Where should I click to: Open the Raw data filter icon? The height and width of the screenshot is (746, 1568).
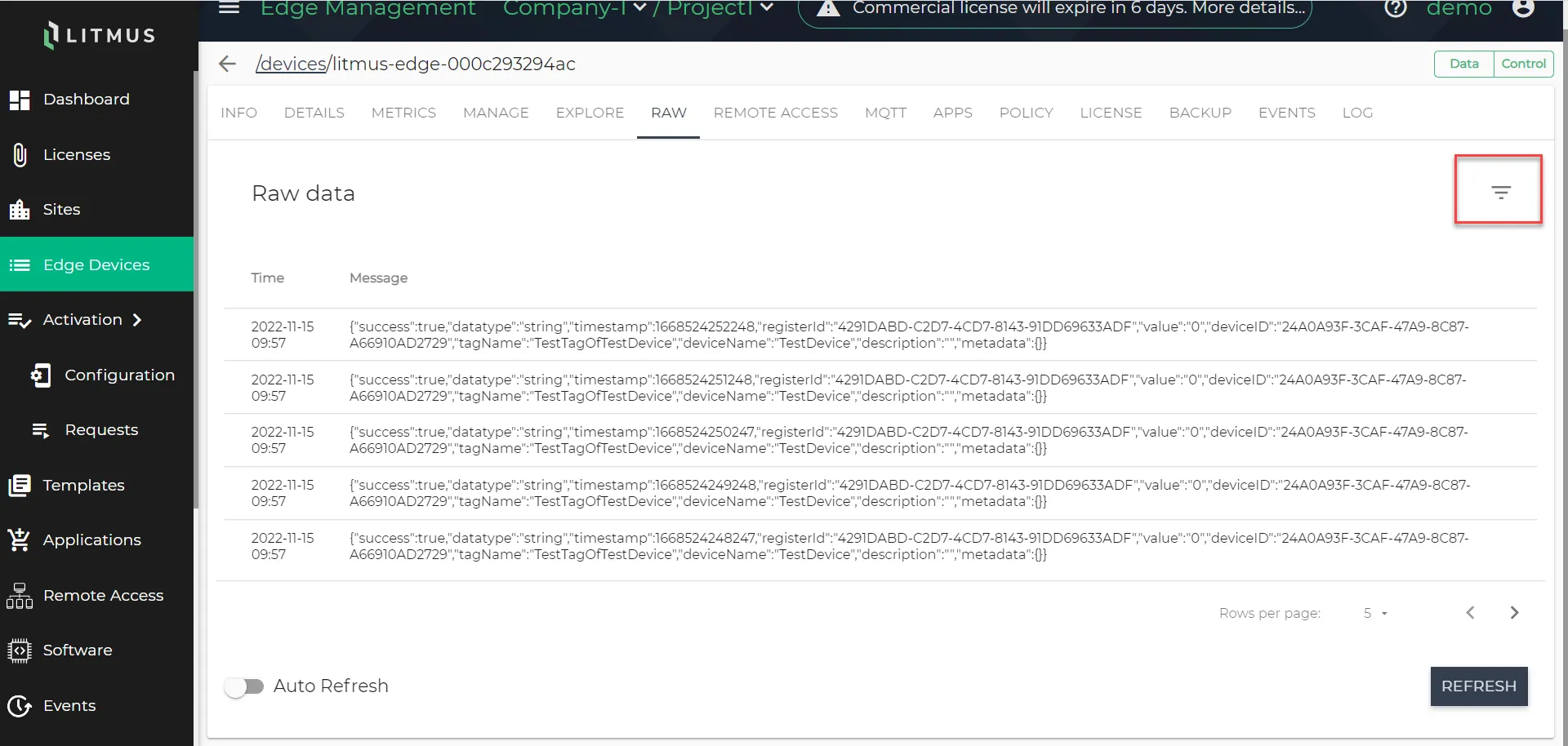pyautogui.click(x=1500, y=193)
